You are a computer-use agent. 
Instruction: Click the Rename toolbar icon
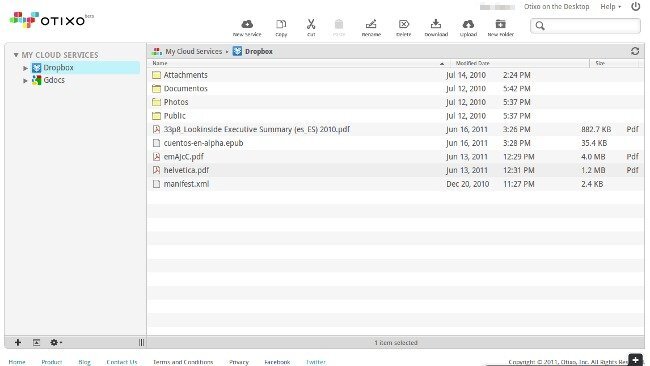371,24
